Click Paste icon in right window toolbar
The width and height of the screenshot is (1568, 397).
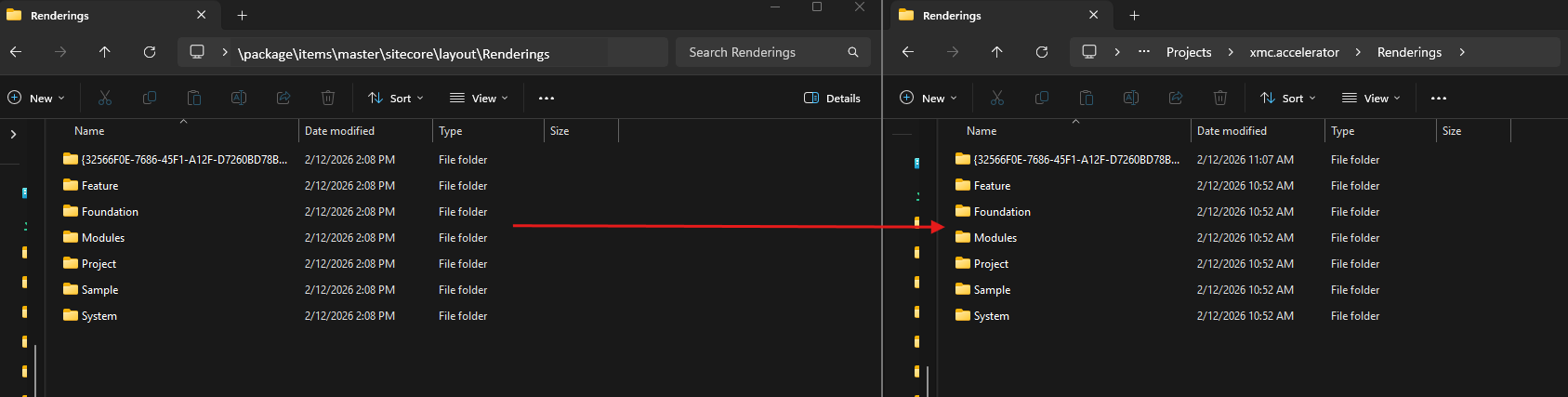pyautogui.click(x=1087, y=98)
